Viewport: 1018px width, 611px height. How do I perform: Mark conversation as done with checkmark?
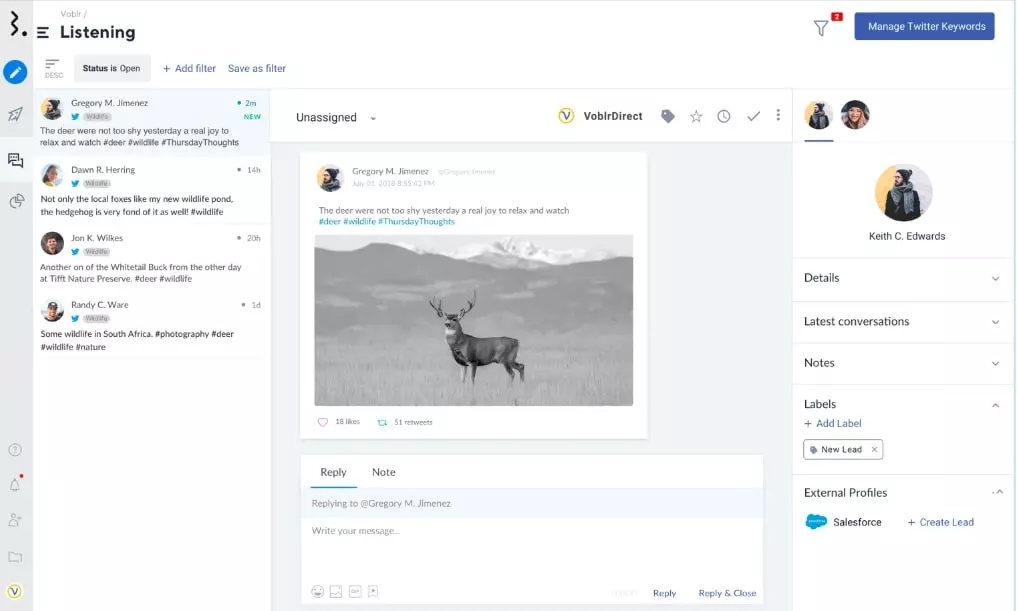pyautogui.click(x=753, y=117)
